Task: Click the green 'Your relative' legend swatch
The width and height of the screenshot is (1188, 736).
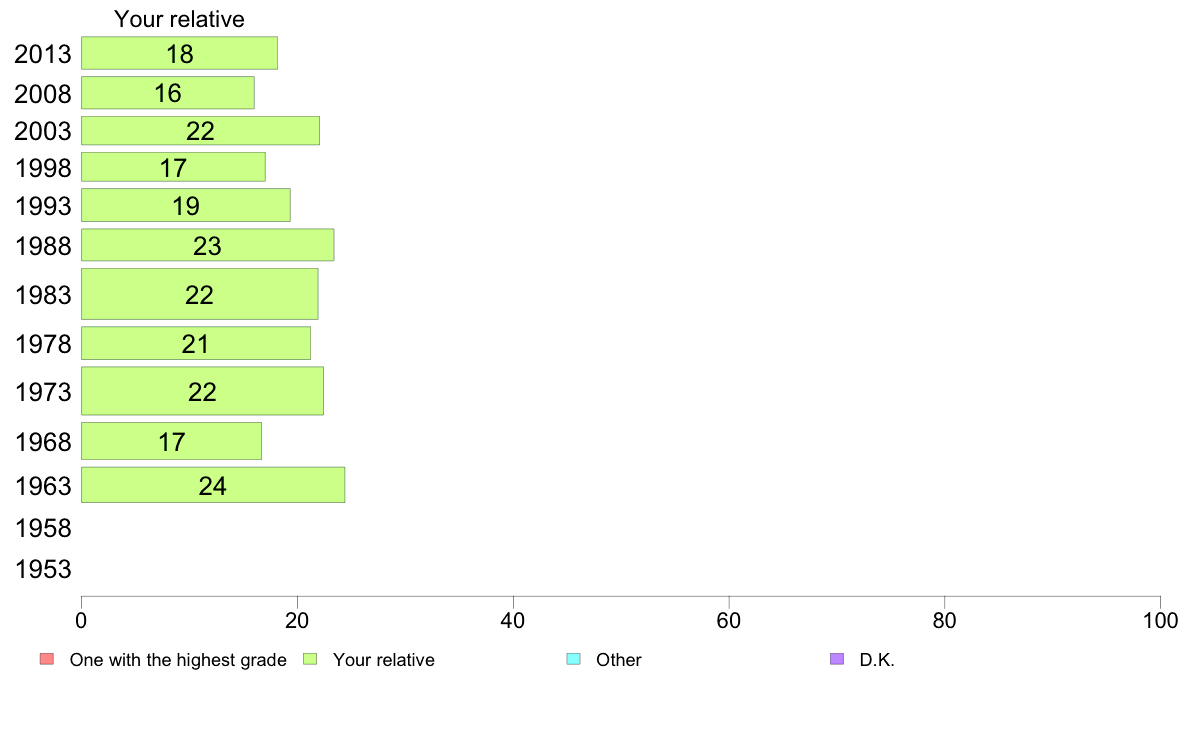Action: click(x=310, y=659)
